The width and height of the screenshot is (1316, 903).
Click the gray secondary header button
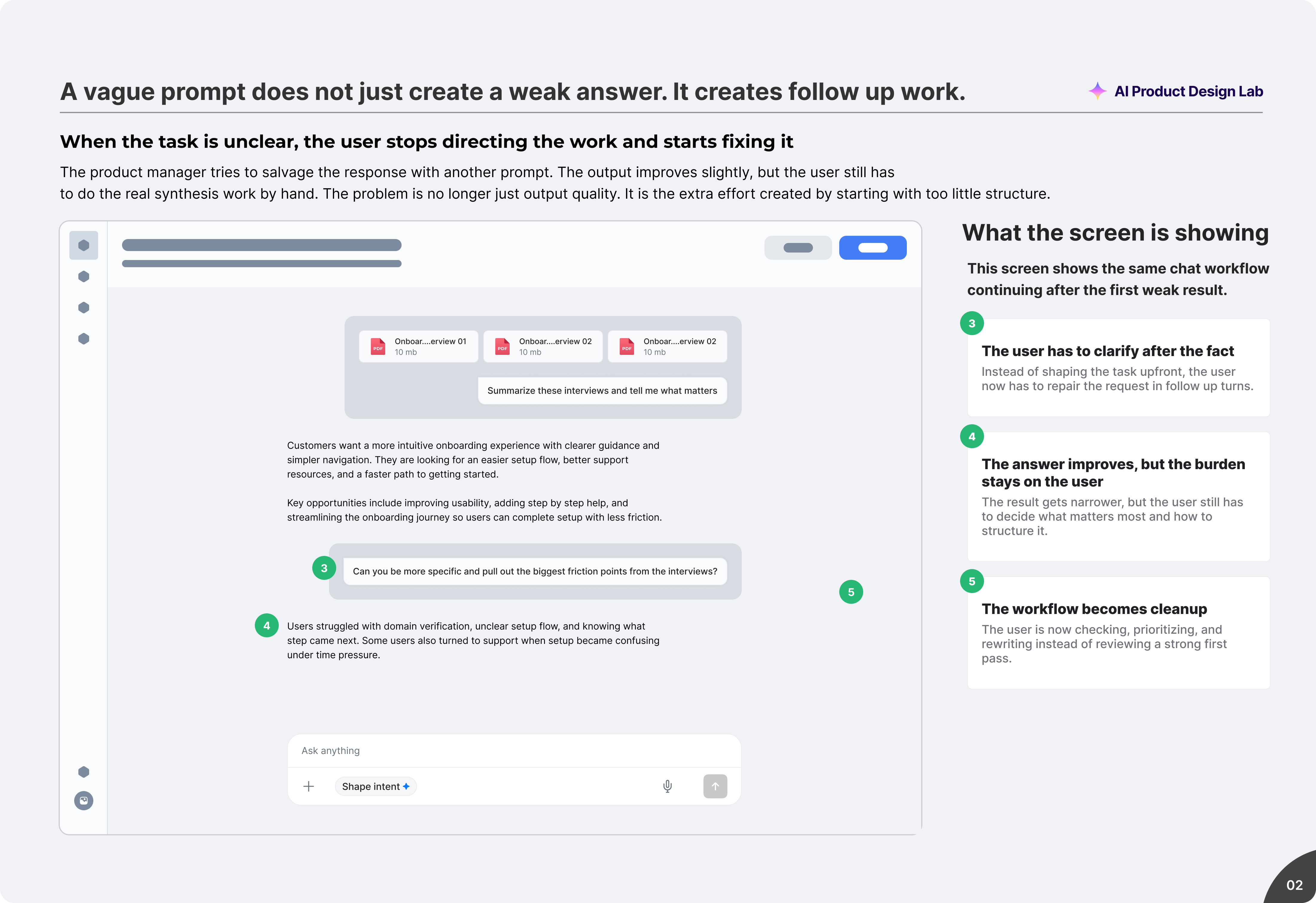click(798, 247)
